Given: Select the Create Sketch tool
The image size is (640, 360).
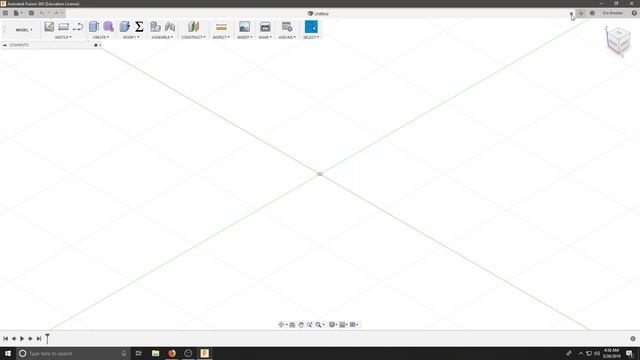Looking at the screenshot, I should coord(49,27).
